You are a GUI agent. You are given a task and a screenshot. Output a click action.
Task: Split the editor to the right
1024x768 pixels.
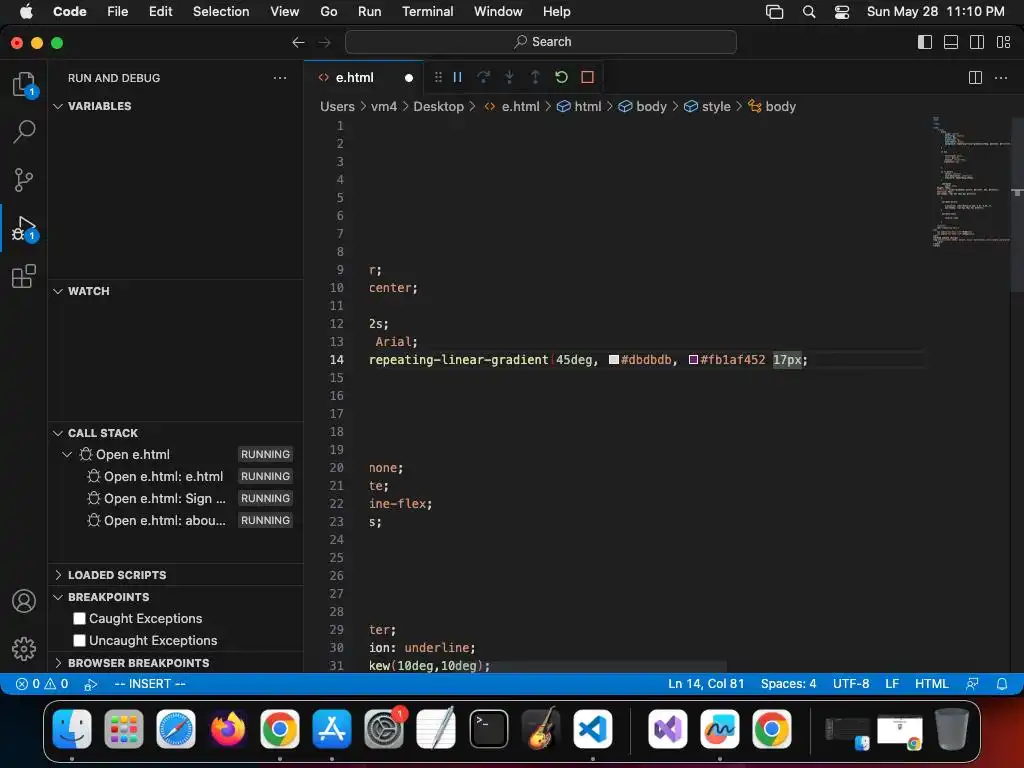coord(975,78)
